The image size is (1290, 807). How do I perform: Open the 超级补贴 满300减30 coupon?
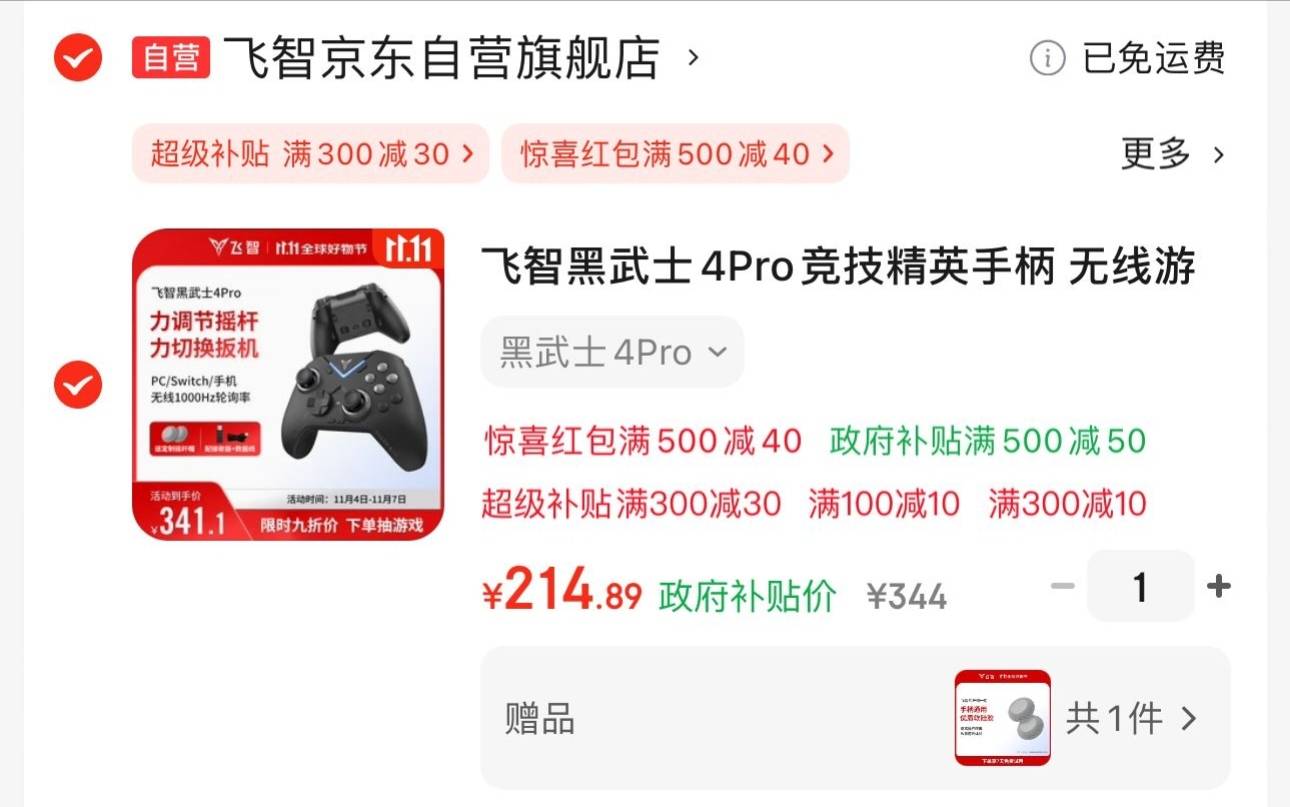[x=311, y=154]
